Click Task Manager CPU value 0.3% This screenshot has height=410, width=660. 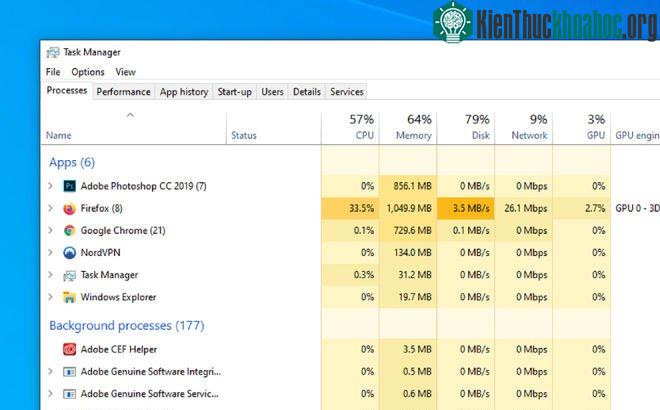tap(364, 275)
